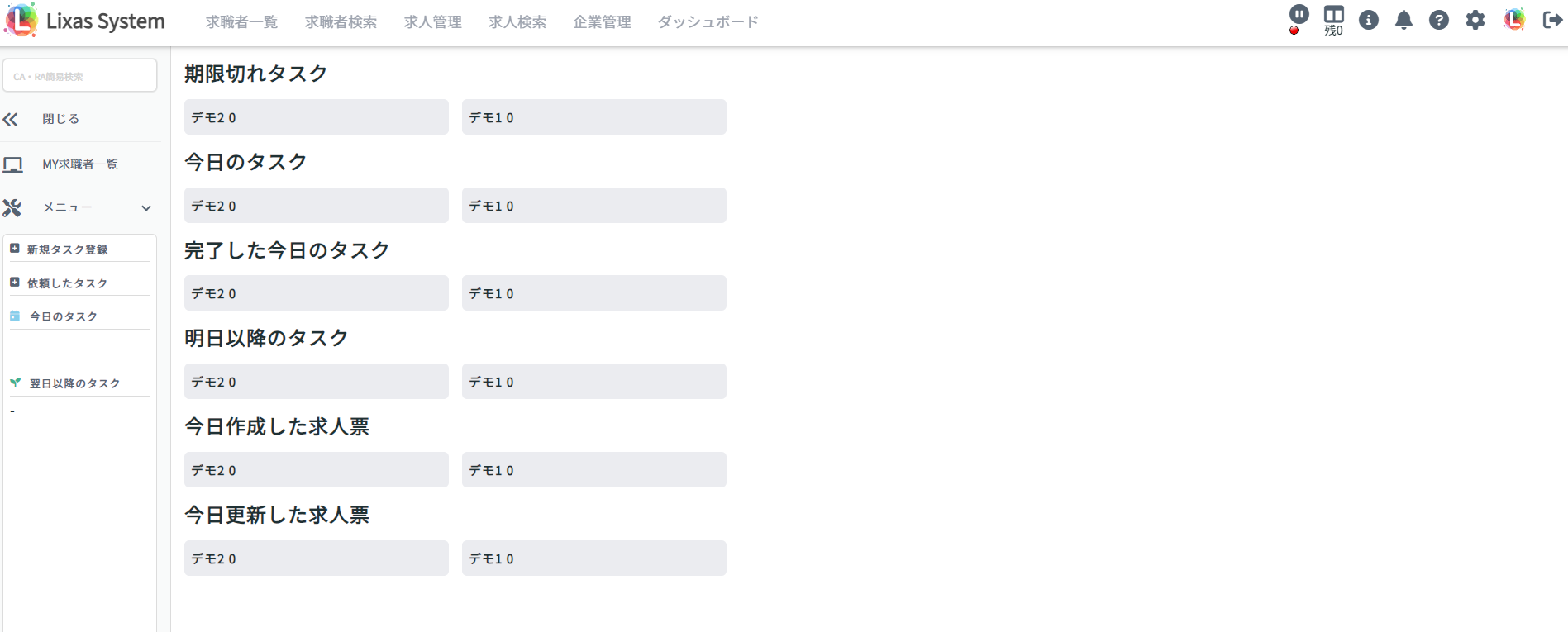
Task: Open MY求職者一覧 in the sidebar
Action: coord(80,164)
